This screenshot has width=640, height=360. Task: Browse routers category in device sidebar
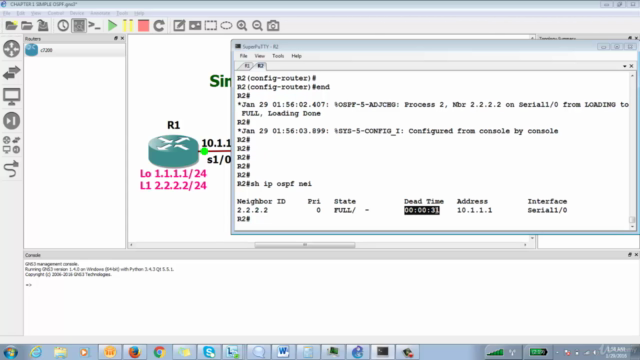(11, 49)
